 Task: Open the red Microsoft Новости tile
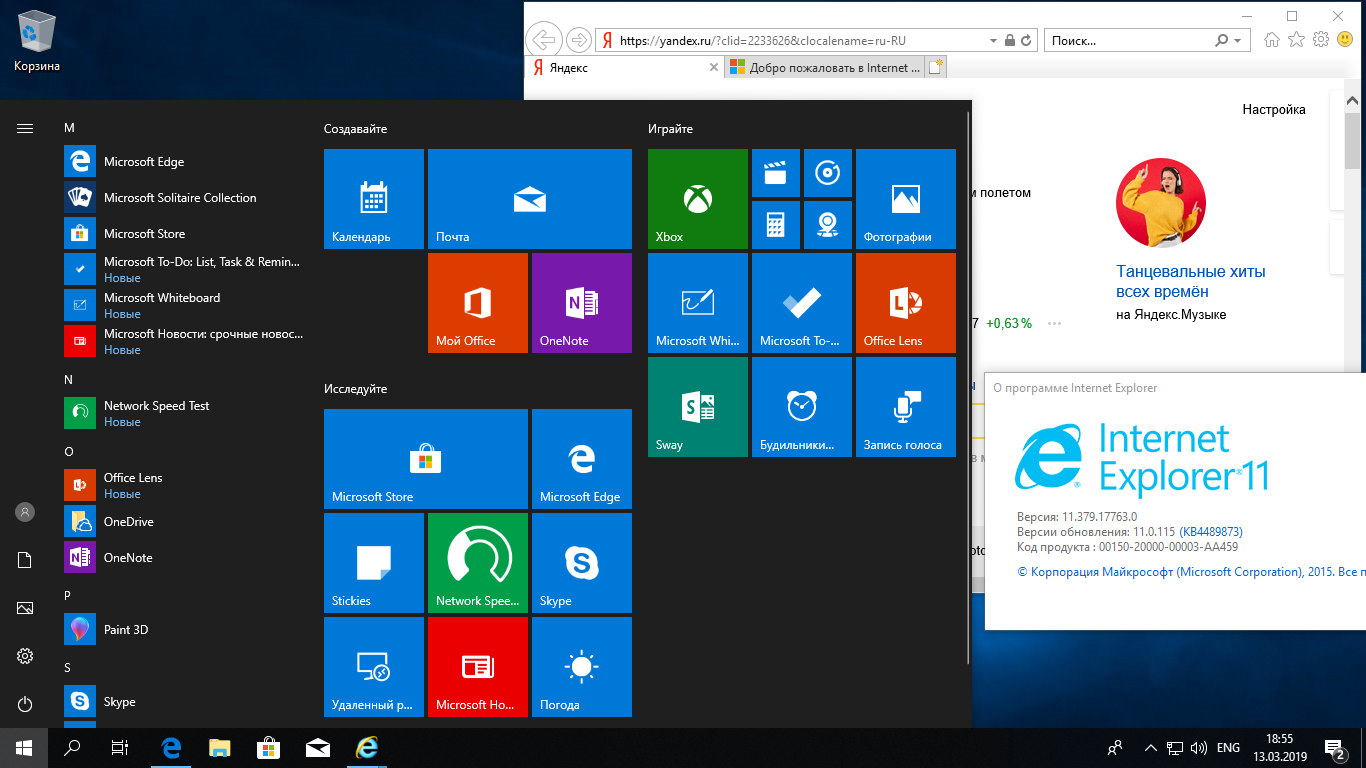click(x=478, y=667)
